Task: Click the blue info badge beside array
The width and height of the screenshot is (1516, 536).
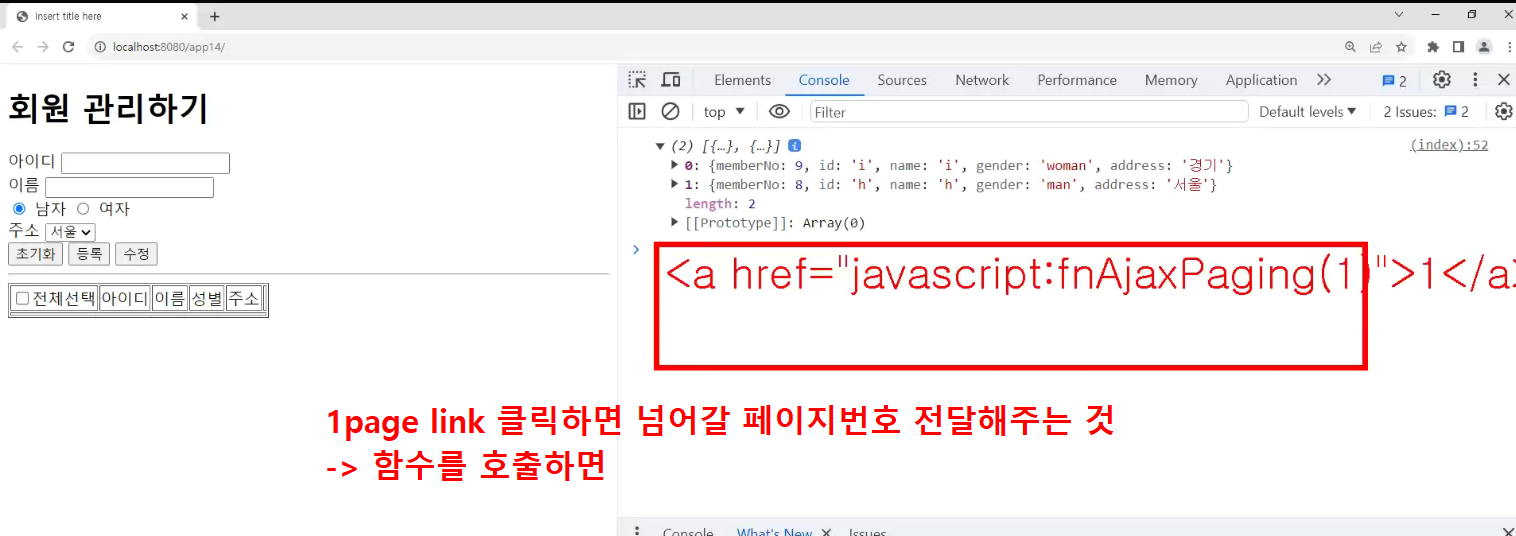Action: tap(794, 146)
